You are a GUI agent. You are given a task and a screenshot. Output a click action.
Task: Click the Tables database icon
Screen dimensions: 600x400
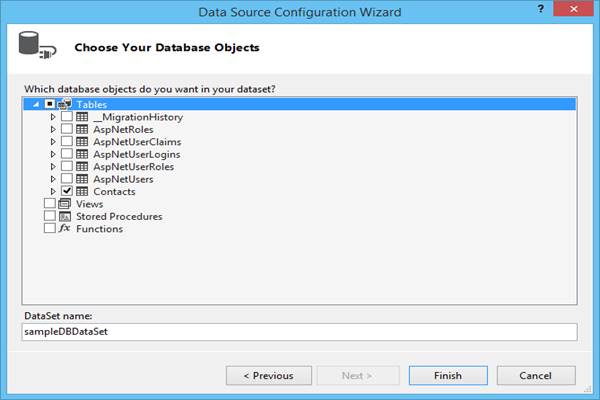point(65,104)
